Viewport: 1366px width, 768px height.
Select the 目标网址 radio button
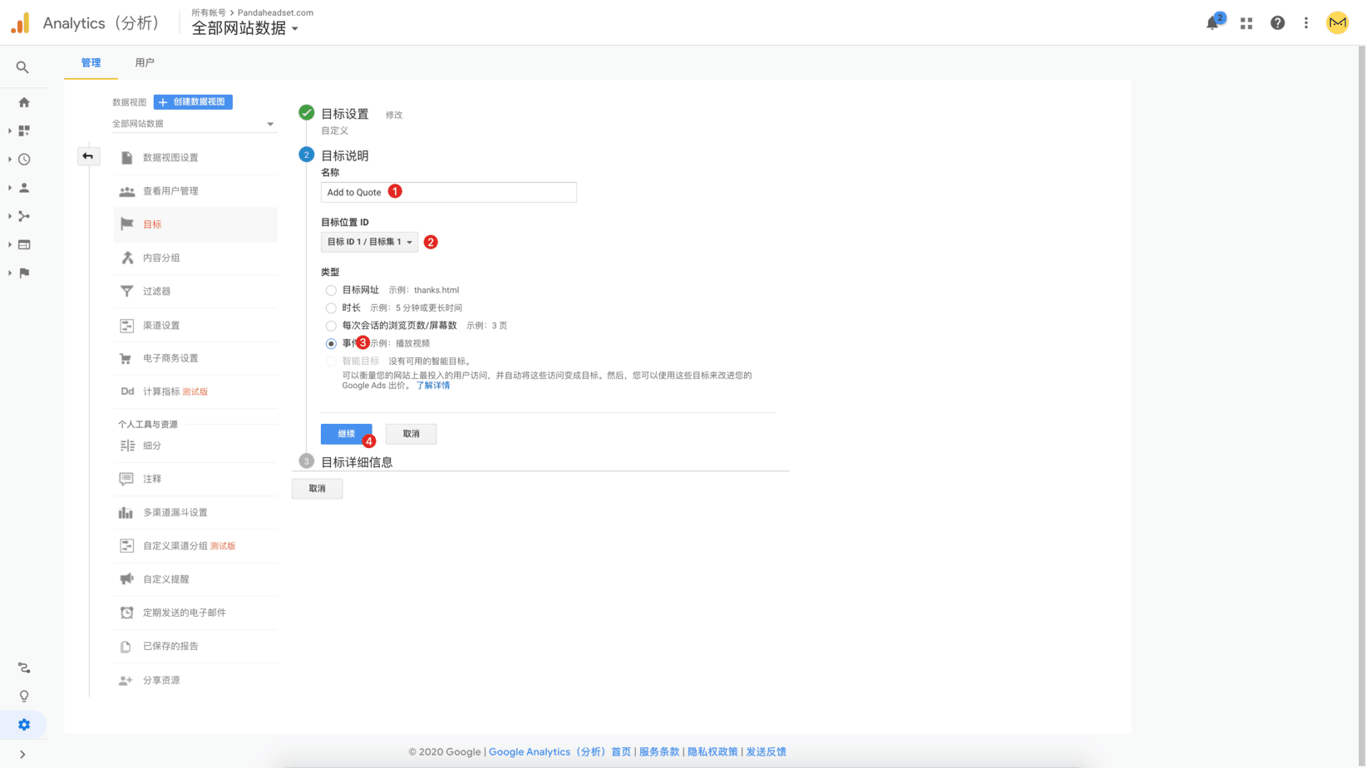(331, 290)
